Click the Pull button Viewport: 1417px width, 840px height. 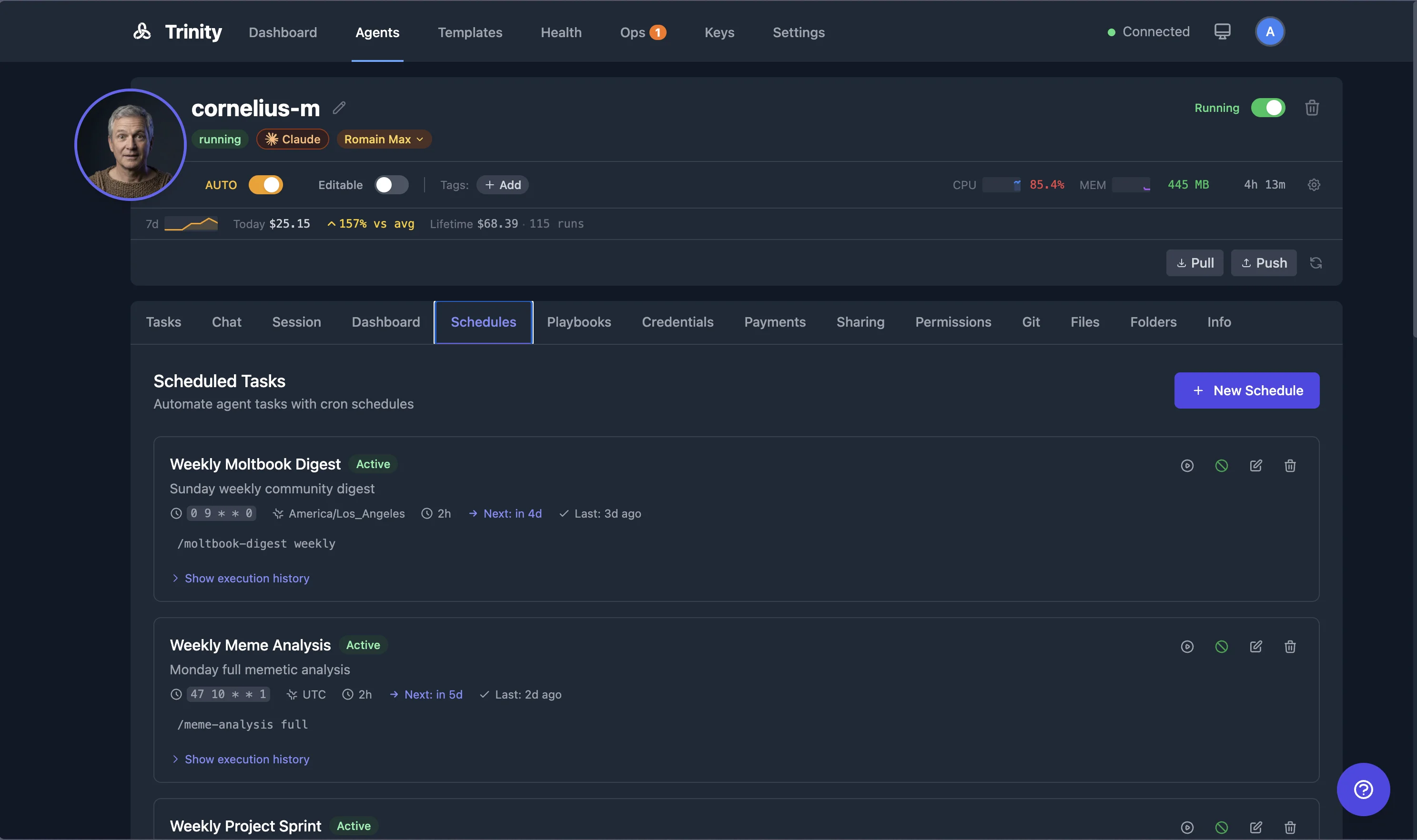point(1194,263)
